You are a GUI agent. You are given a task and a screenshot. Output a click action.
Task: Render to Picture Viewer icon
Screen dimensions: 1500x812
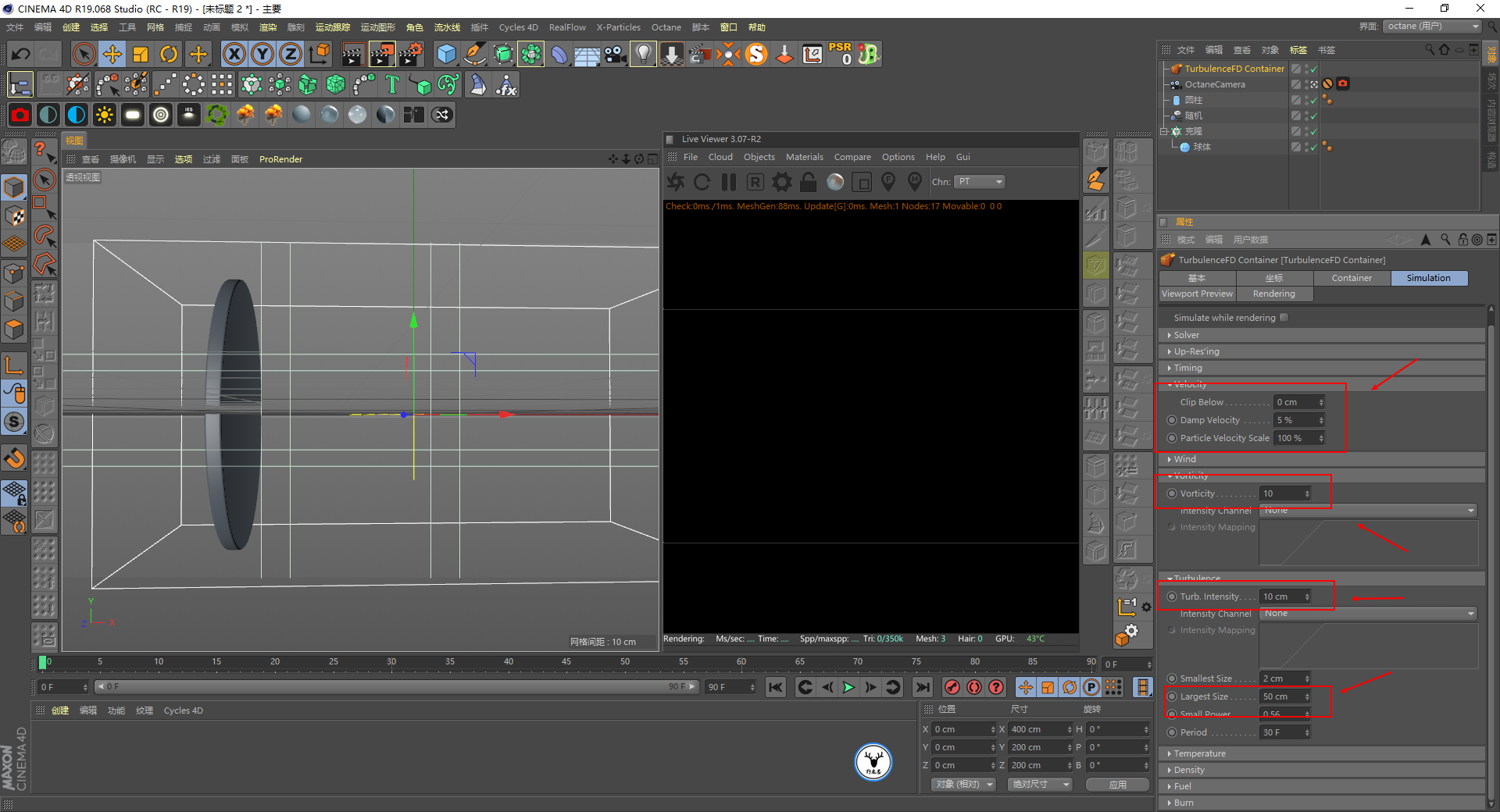point(382,54)
